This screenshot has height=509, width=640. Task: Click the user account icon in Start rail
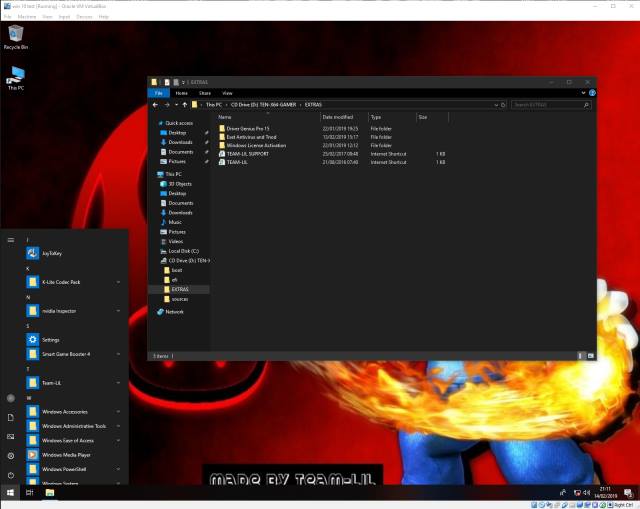pyautogui.click(x=11, y=398)
